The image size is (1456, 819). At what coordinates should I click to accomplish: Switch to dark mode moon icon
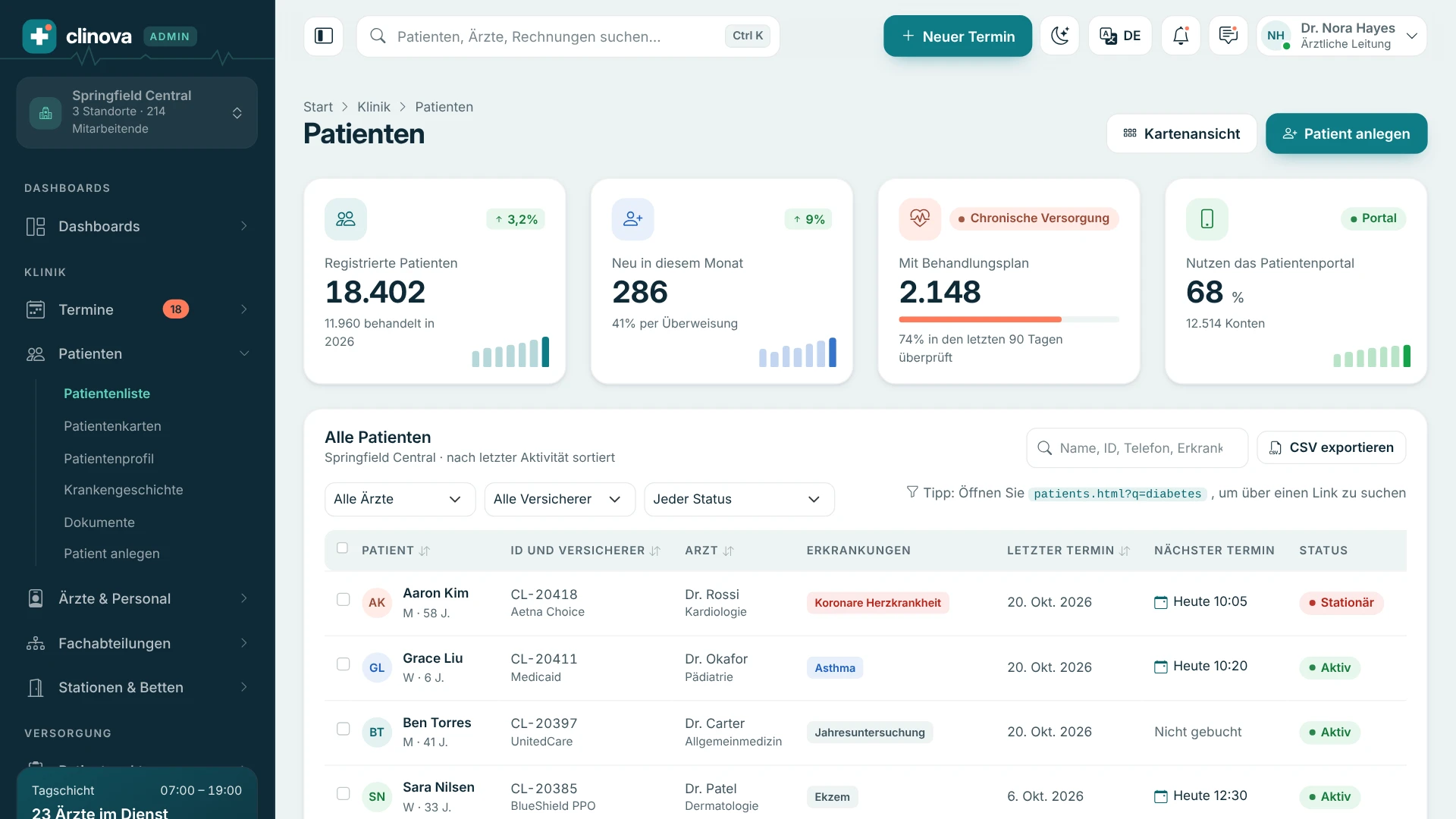tap(1059, 36)
